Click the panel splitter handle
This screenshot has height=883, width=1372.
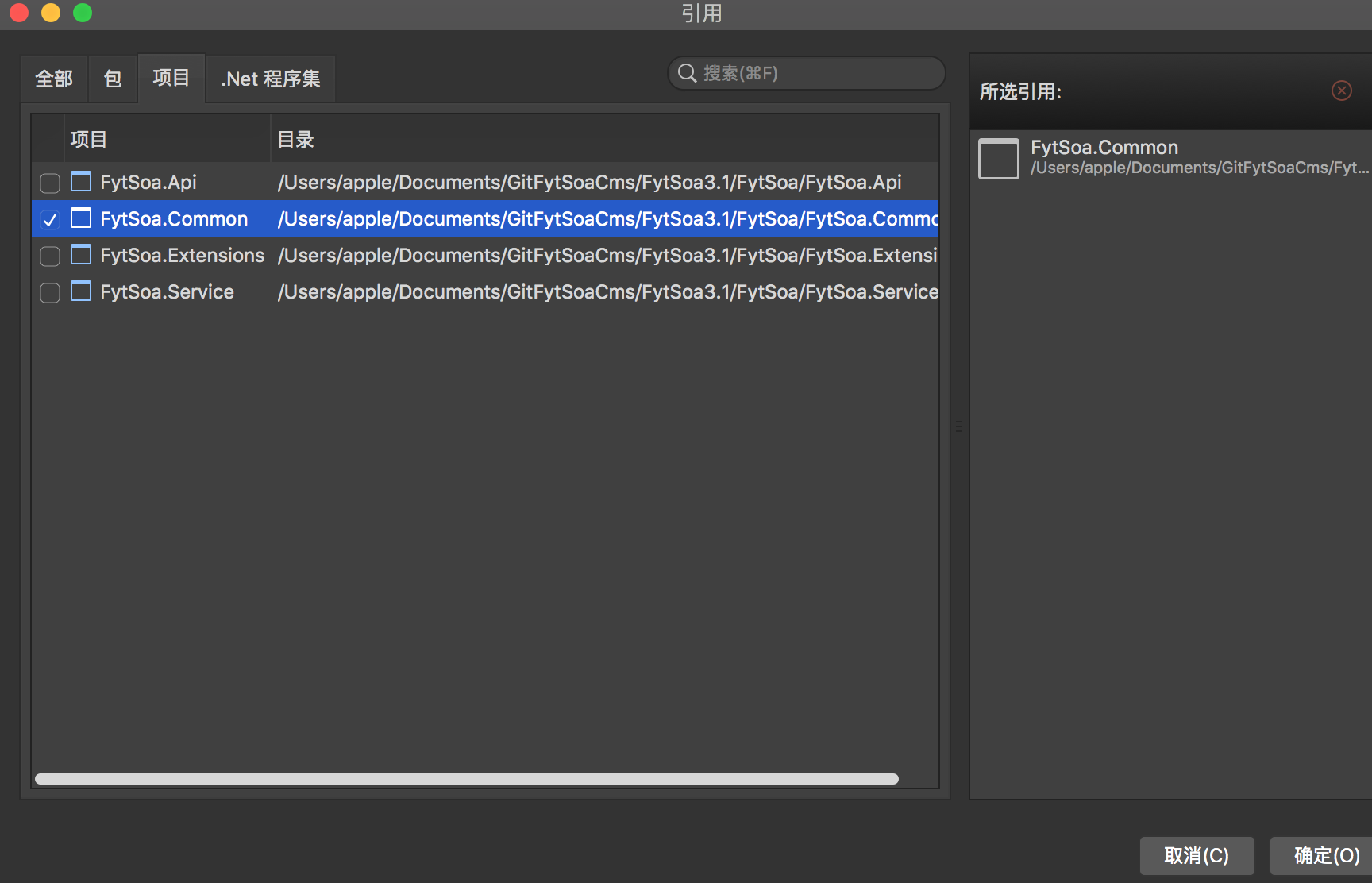959,426
